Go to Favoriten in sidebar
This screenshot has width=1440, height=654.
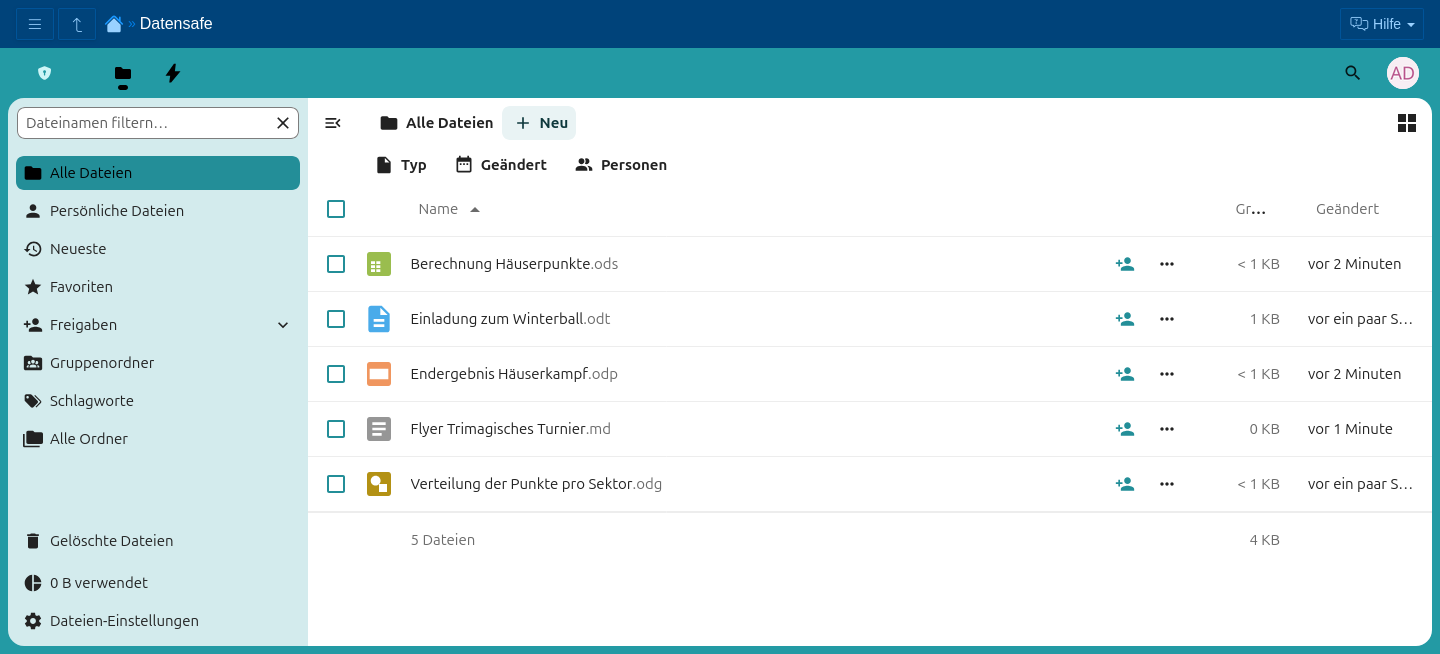click(81, 287)
